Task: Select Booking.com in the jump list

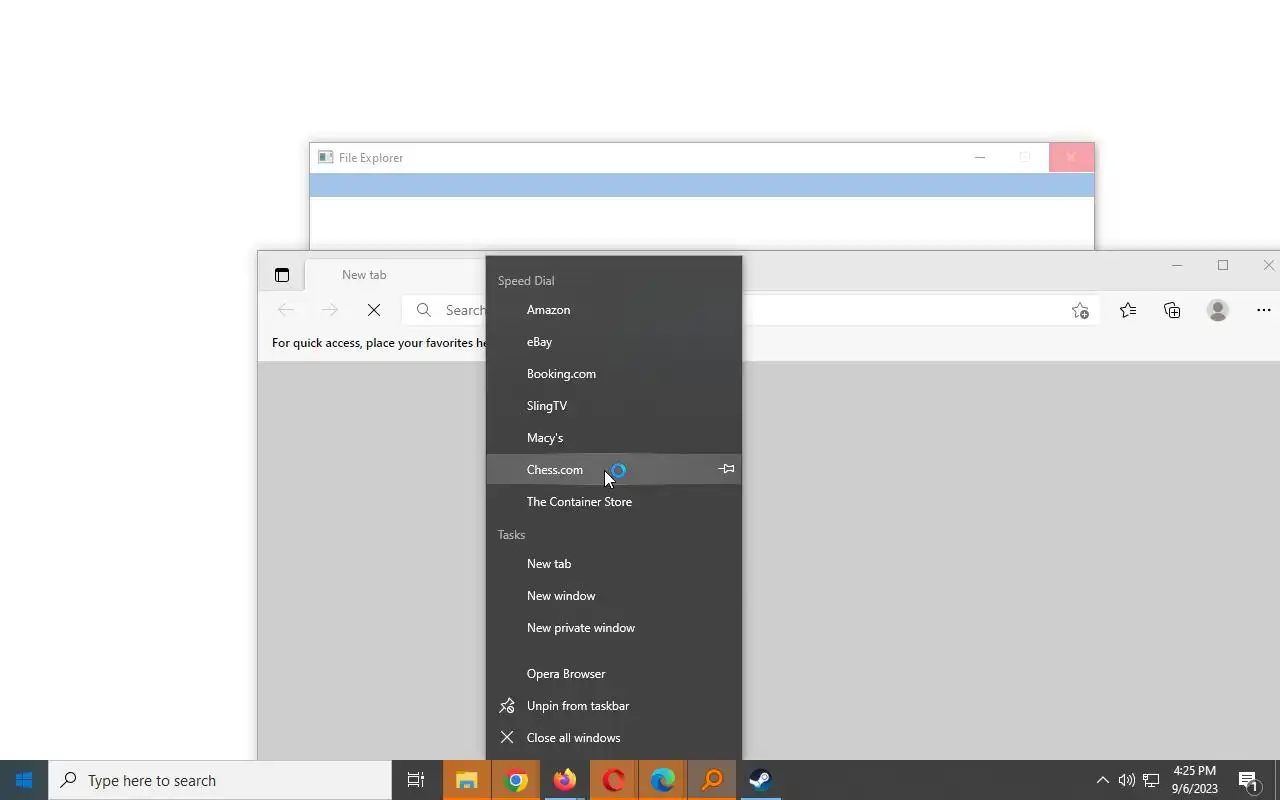Action: 613,374
